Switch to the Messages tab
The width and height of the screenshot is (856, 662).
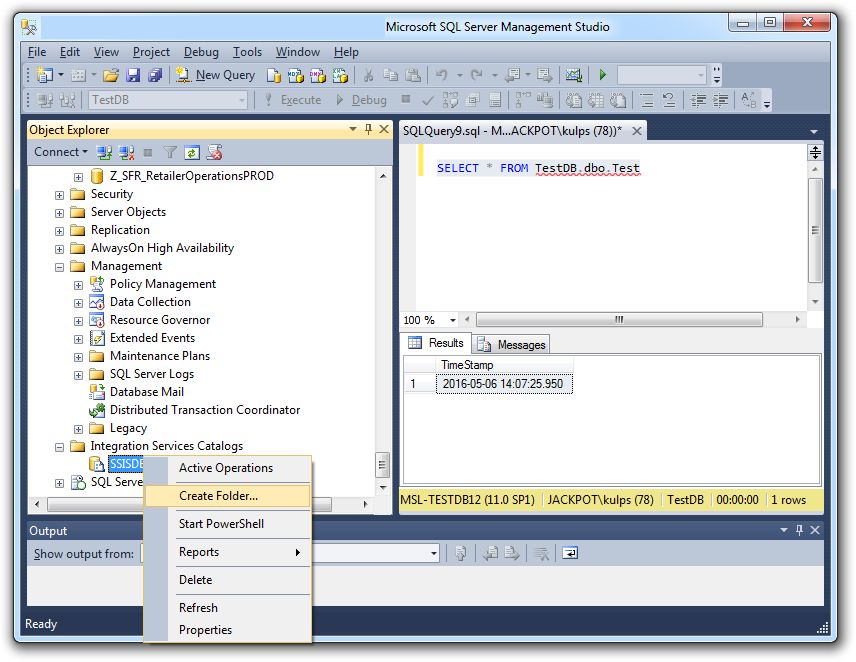[511, 345]
